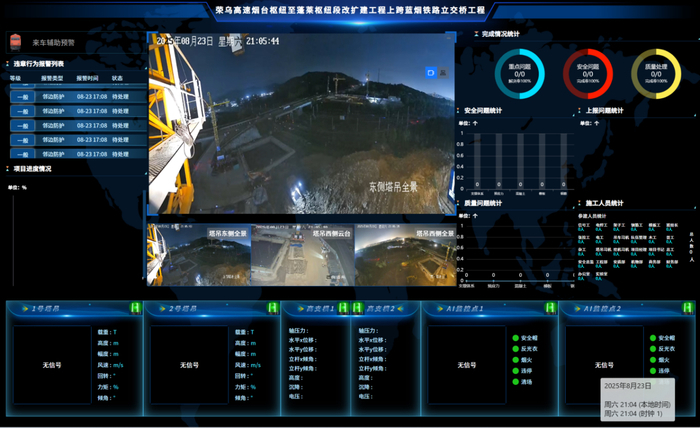Viewport: 700px width, 428px height.
Task: Click the 来车辅助预警 button
Action: (53, 43)
